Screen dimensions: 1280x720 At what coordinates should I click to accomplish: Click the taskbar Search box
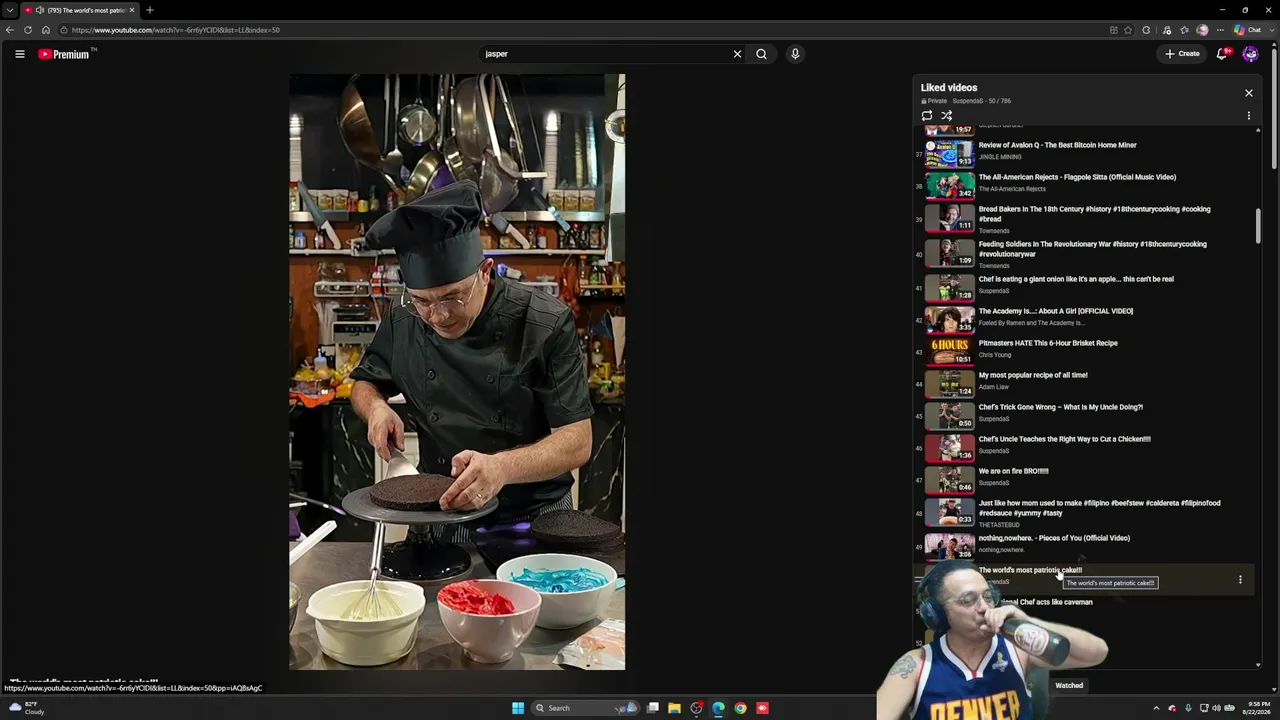coord(586,708)
